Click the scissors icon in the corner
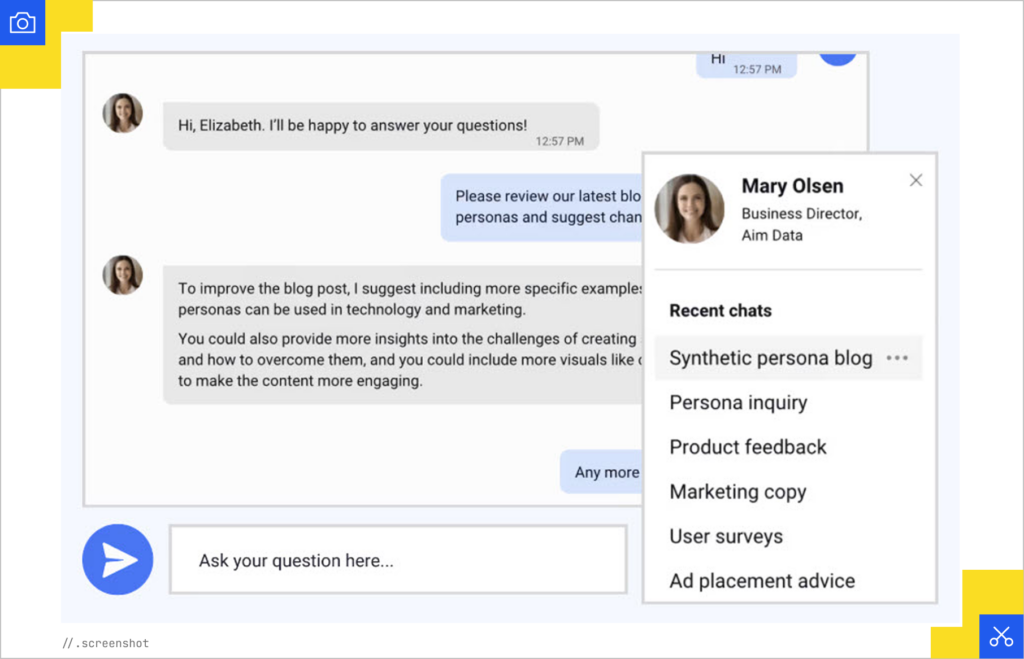 (x=1000, y=636)
